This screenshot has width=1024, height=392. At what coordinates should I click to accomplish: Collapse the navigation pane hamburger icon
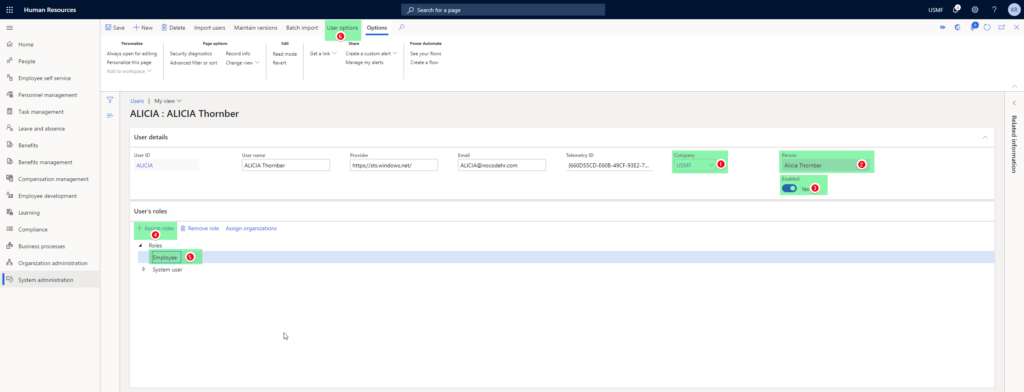coord(9,27)
